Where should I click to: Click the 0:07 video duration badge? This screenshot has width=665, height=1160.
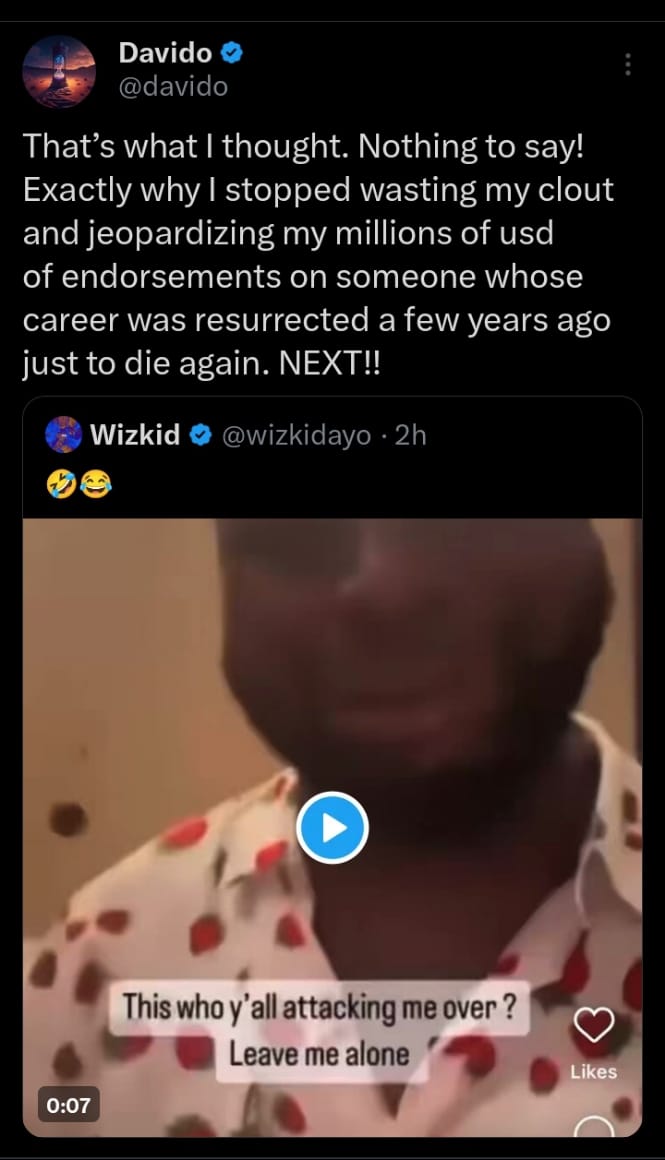[69, 1105]
